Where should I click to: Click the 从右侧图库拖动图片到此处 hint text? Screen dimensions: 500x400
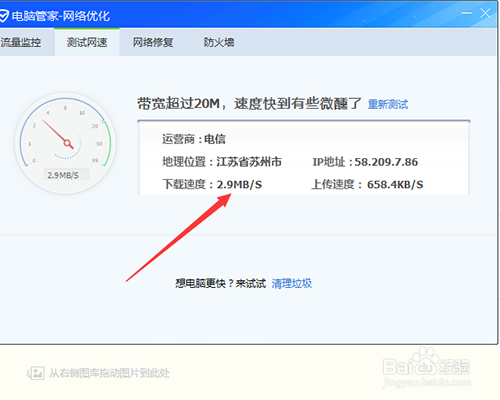[x=110, y=373]
